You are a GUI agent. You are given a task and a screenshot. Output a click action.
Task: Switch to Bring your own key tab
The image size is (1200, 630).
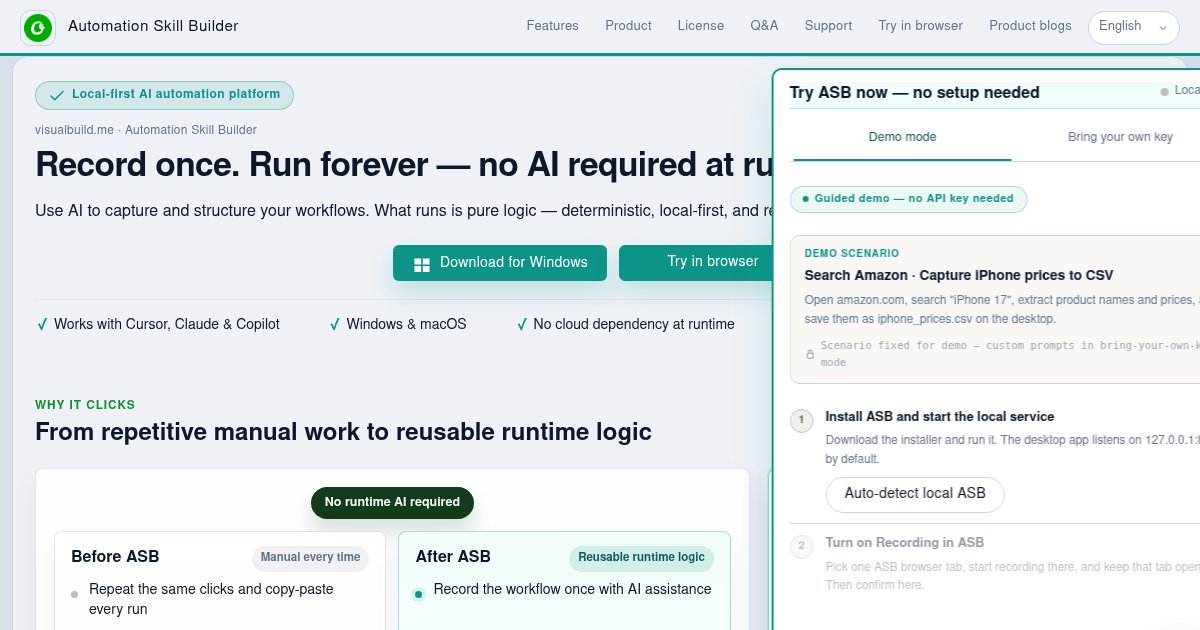coord(1120,137)
